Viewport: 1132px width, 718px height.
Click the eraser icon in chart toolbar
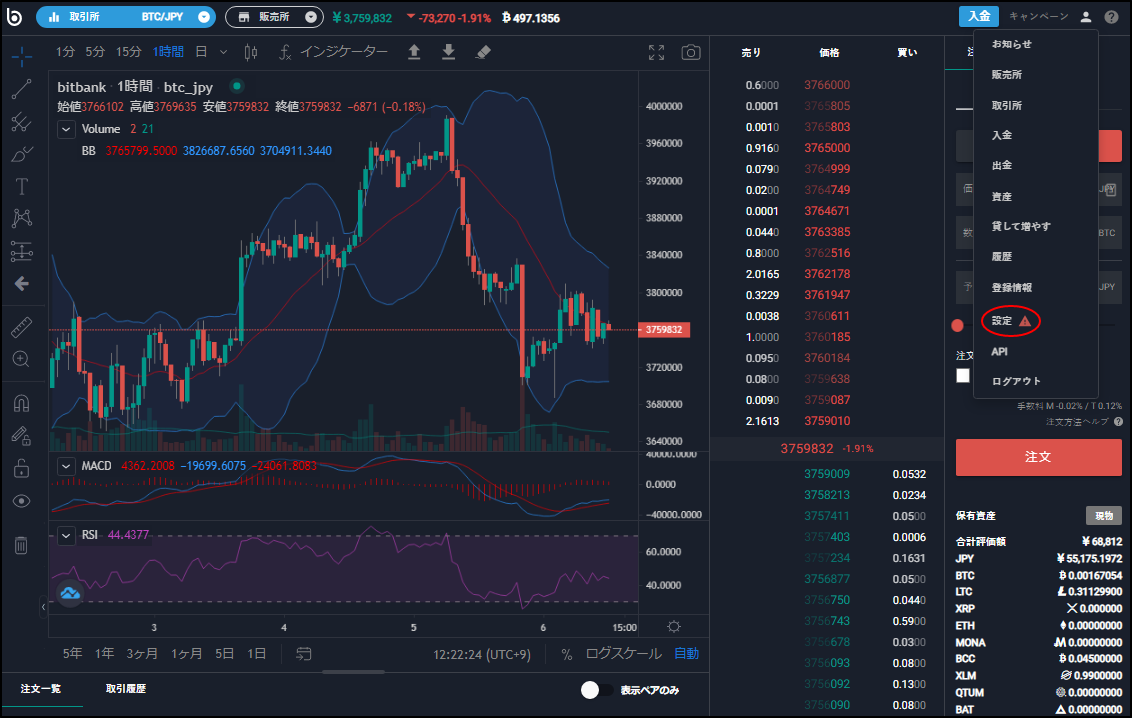coord(483,52)
